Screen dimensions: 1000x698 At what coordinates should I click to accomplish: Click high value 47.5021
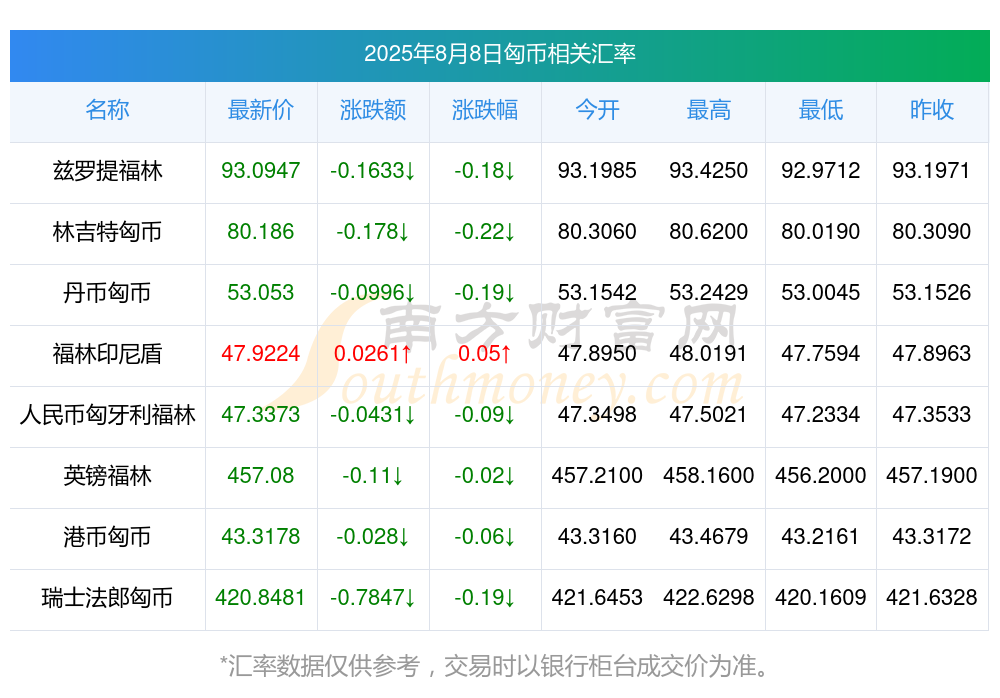point(709,415)
